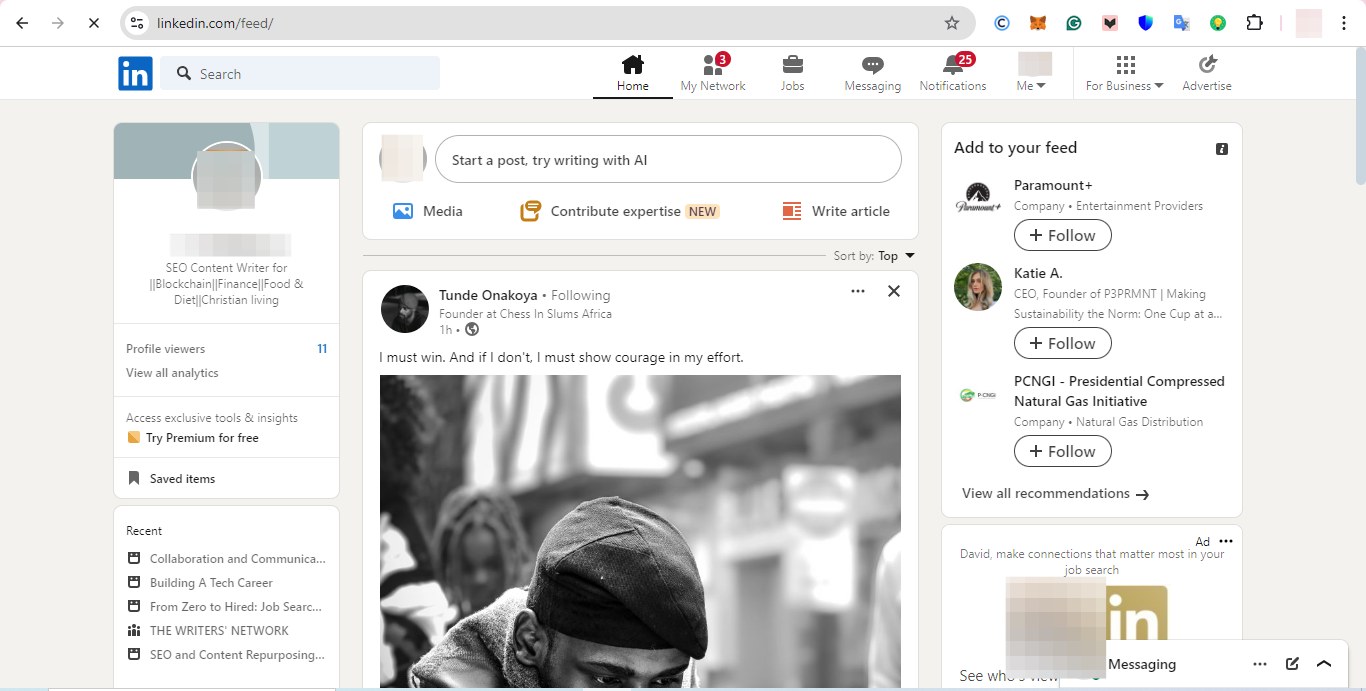
Task: Follow Paramount+ company
Action: (1062, 235)
